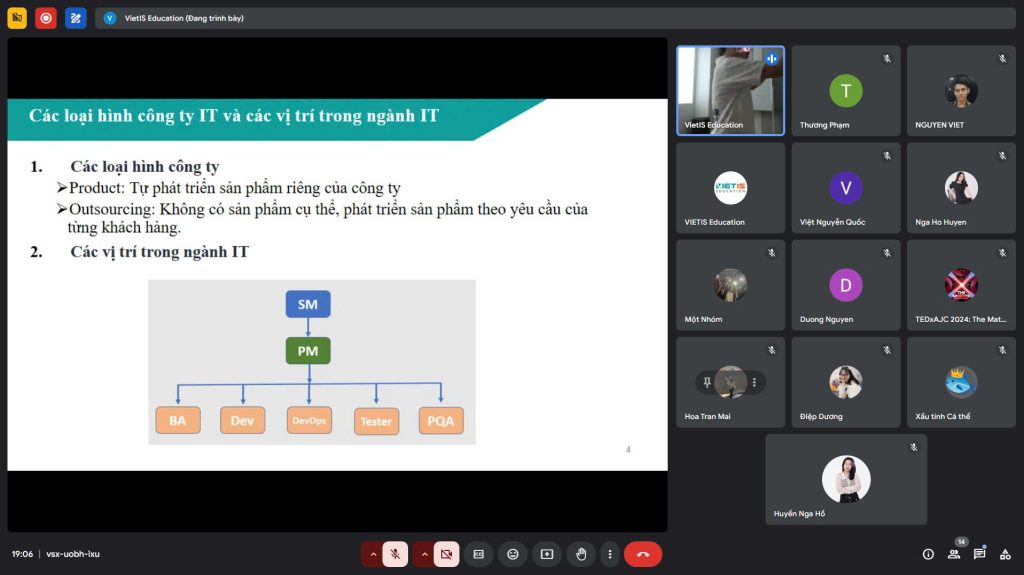This screenshot has height=575, width=1024.
Task: Open the meeting details info icon
Action: tap(928, 554)
